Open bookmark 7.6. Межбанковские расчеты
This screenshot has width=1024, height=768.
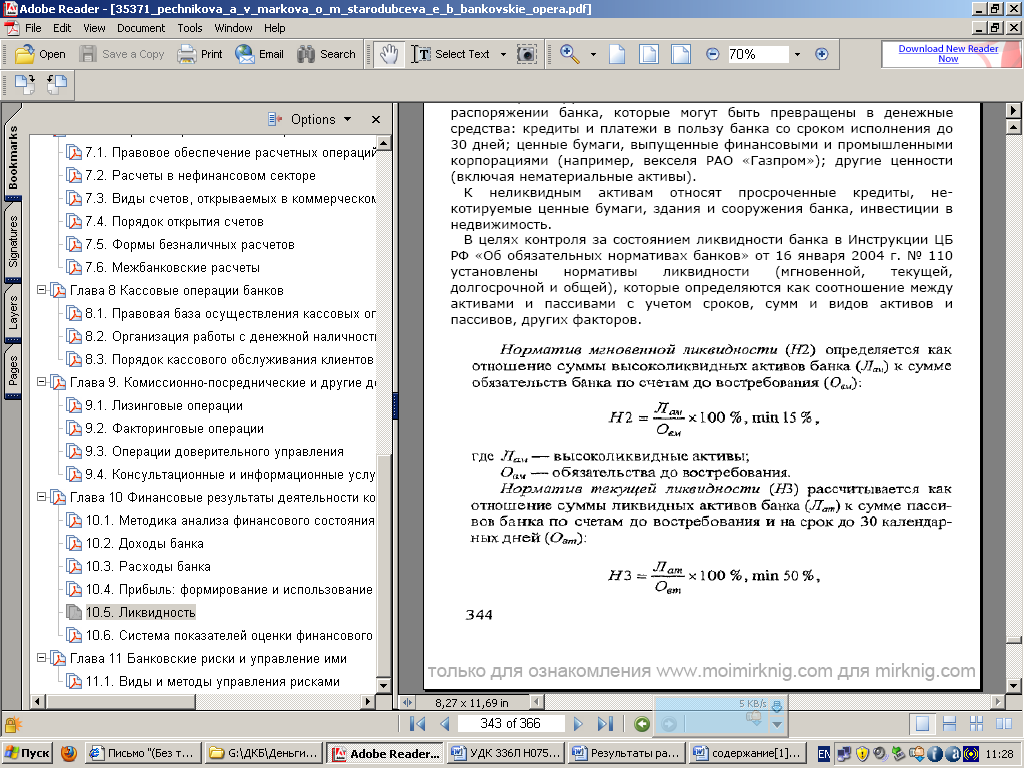172,268
